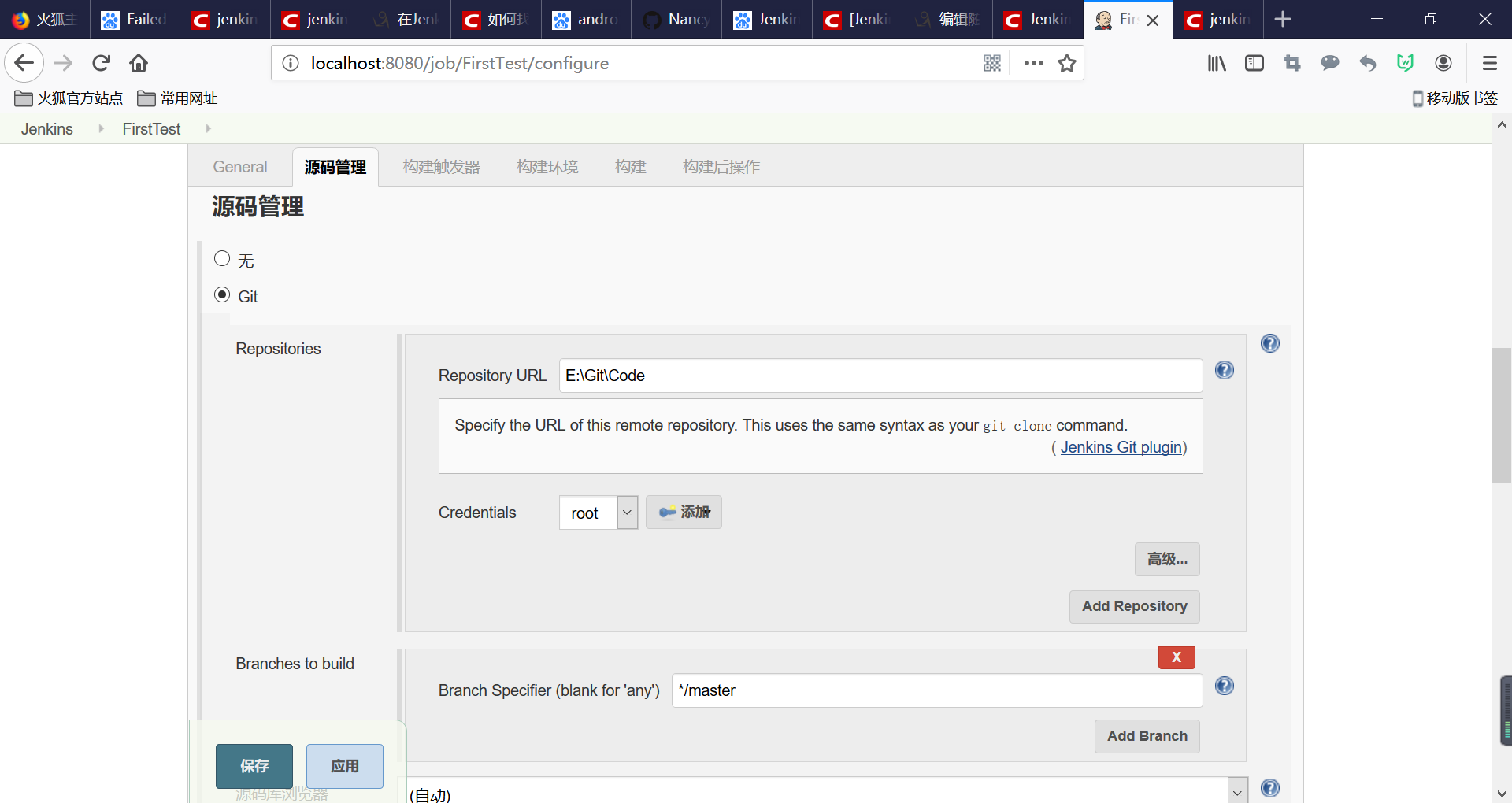The height and width of the screenshot is (803, 1512).
Task: Expand the FirstTest breadcrumb arrow
Action: click(208, 128)
